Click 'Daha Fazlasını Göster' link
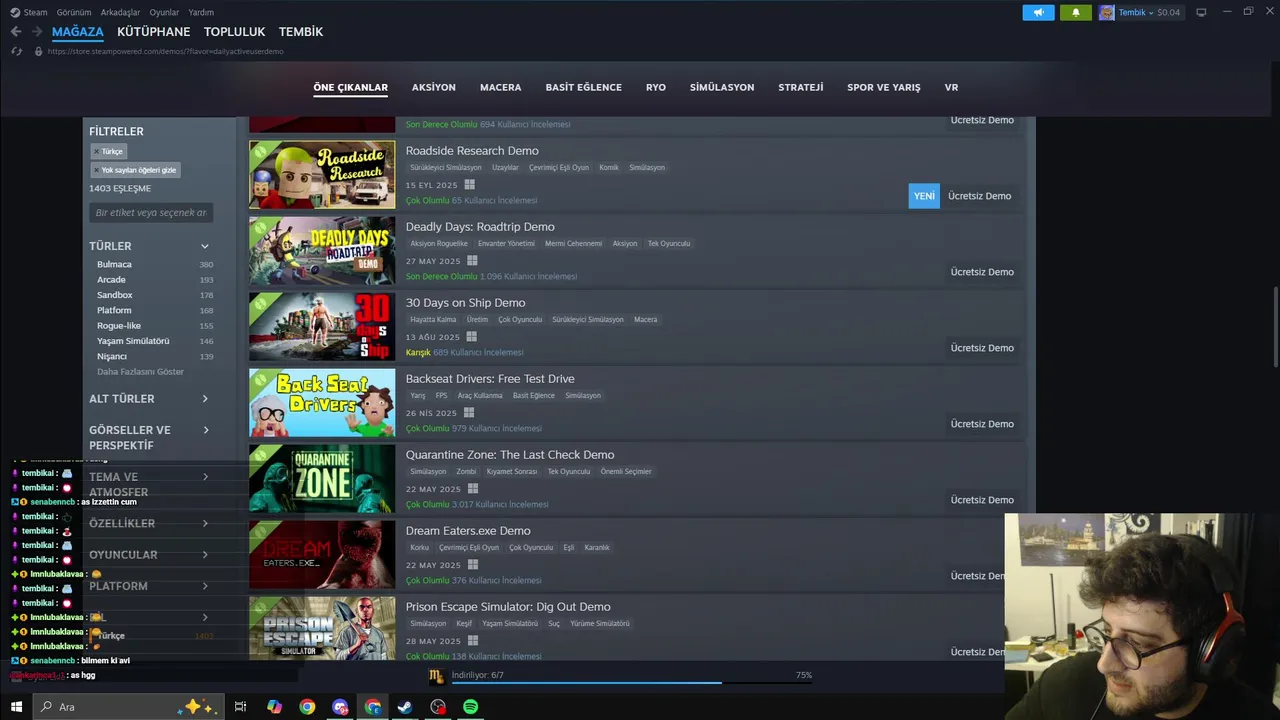1280x720 pixels. coord(140,372)
